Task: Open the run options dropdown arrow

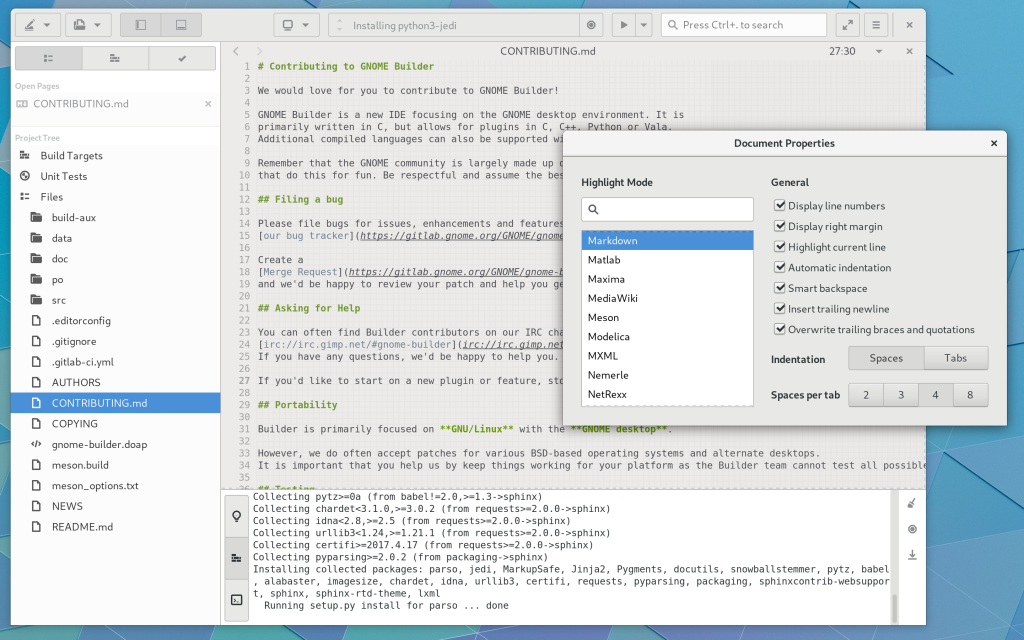Action: click(x=644, y=25)
